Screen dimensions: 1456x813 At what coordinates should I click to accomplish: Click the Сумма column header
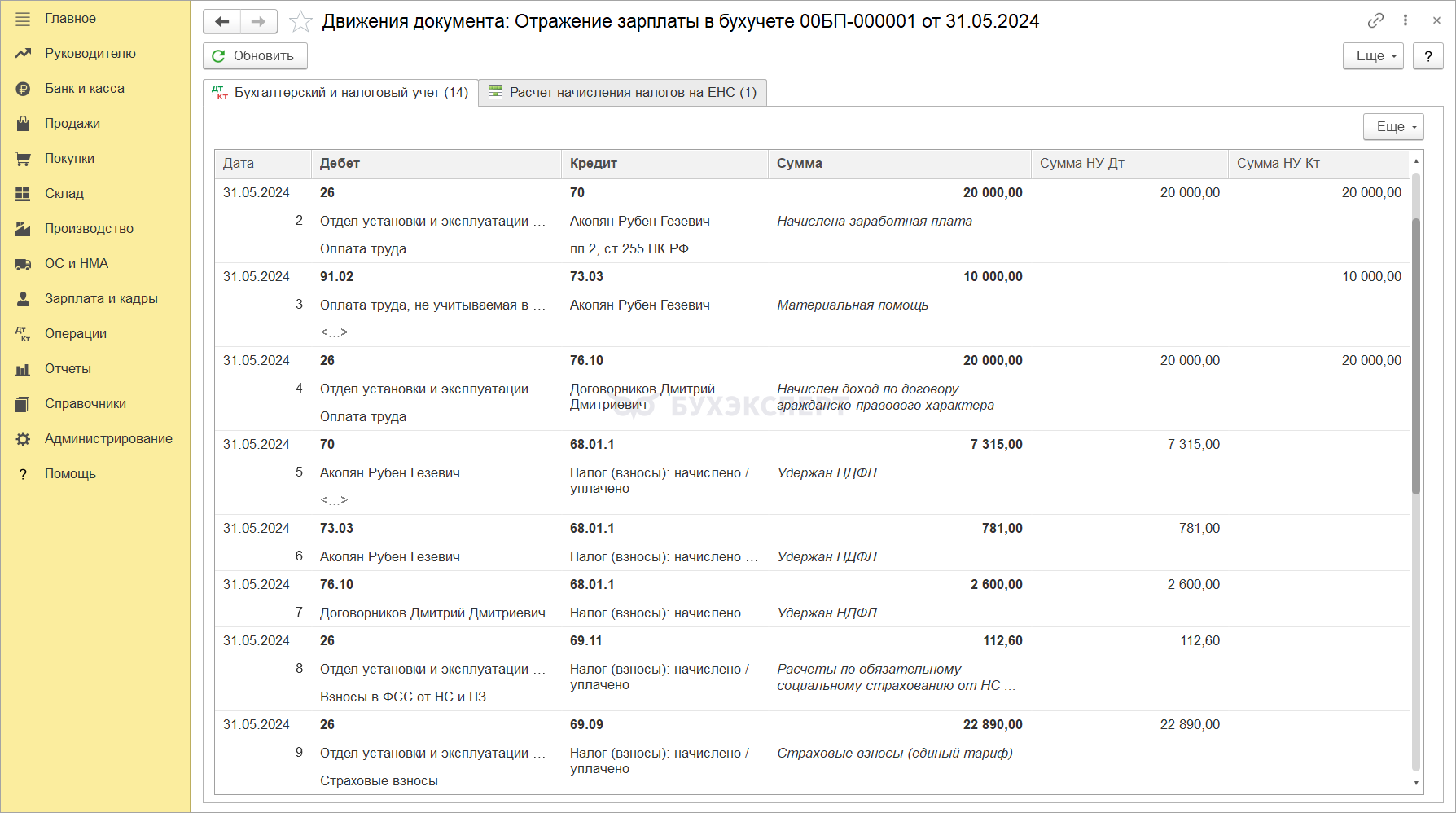pos(900,164)
